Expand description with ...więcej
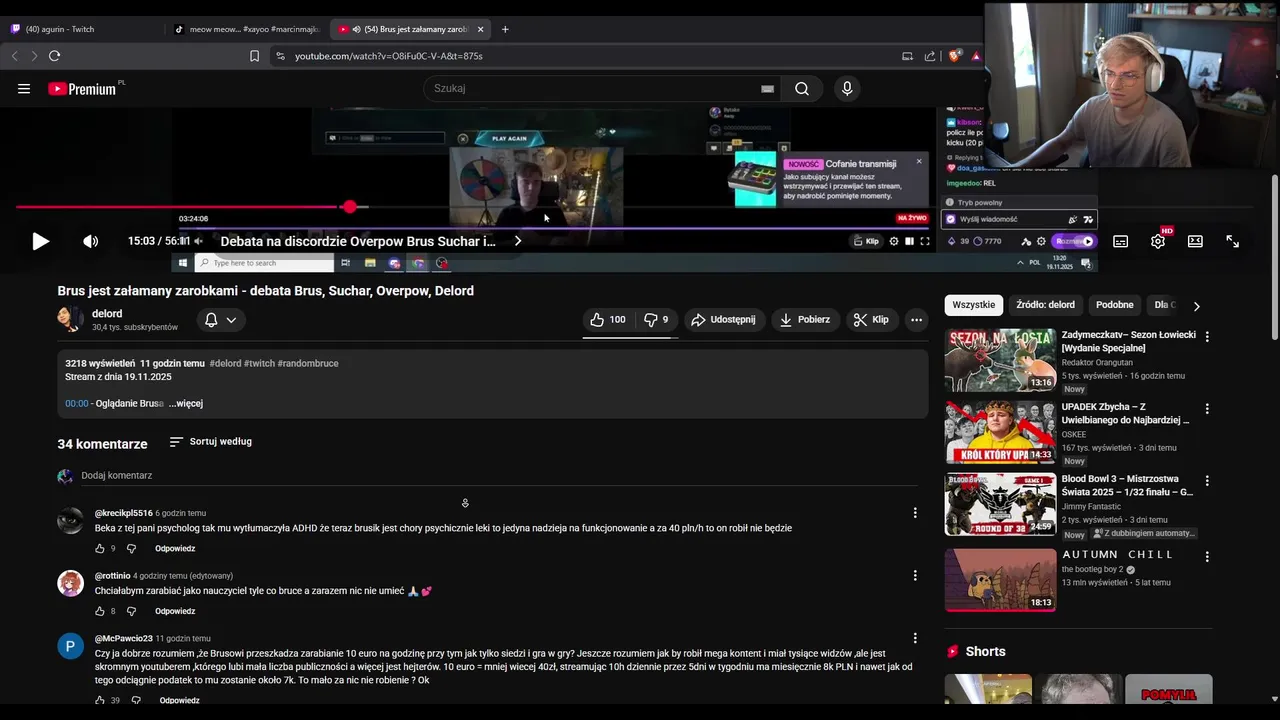This screenshot has height=720, width=1280. coord(186,403)
